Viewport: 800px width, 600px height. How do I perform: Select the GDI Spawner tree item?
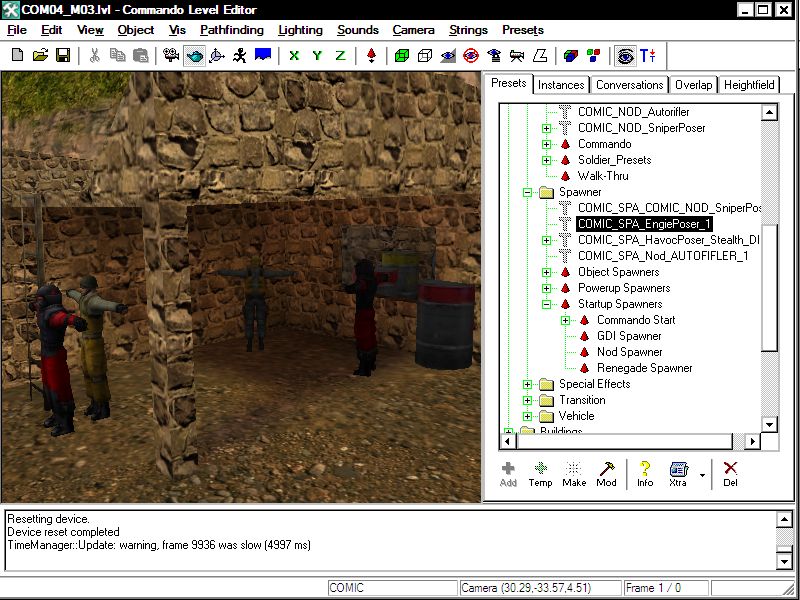coord(629,336)
